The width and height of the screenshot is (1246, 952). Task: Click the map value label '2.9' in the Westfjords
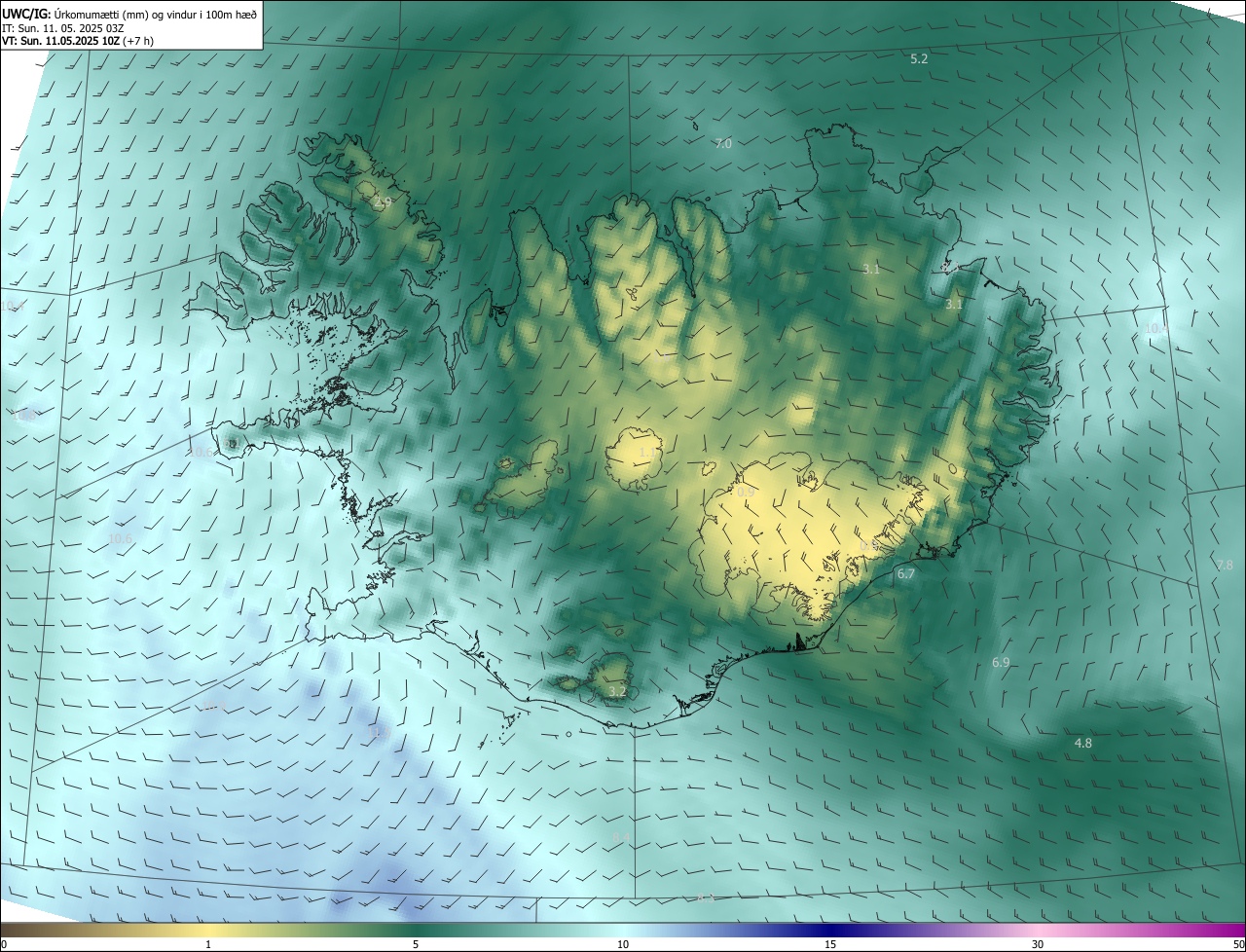pyautogui.click(x=383, y=201)
